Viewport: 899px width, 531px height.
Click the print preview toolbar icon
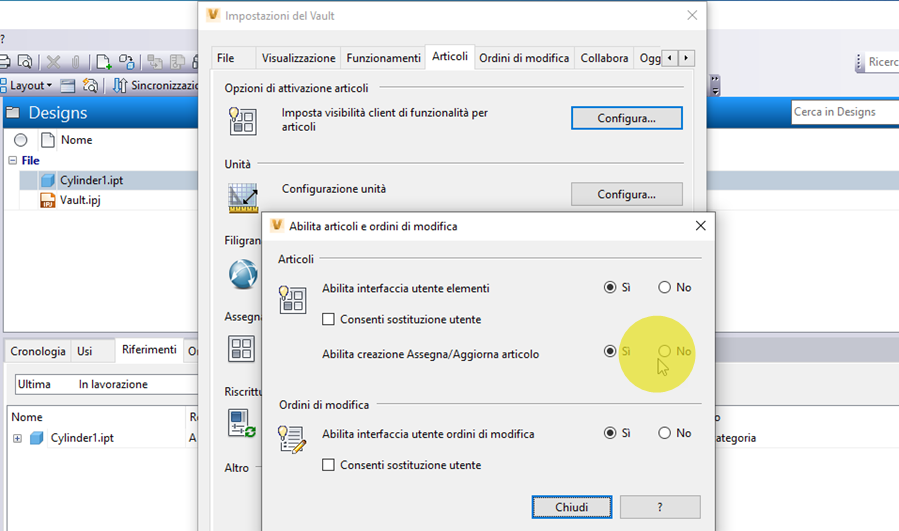coord(25,61)
